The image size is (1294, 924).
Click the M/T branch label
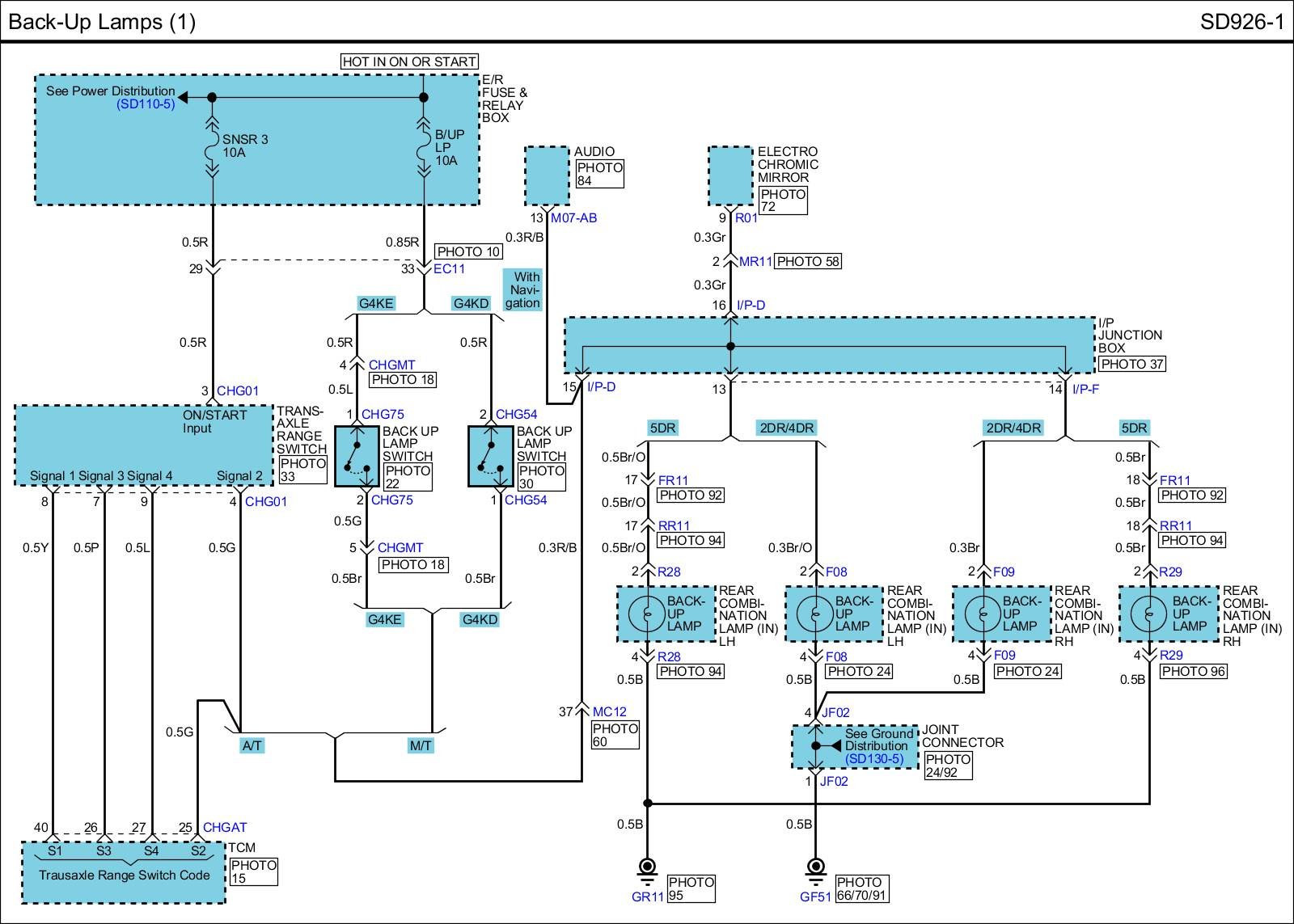coord(421,745)
